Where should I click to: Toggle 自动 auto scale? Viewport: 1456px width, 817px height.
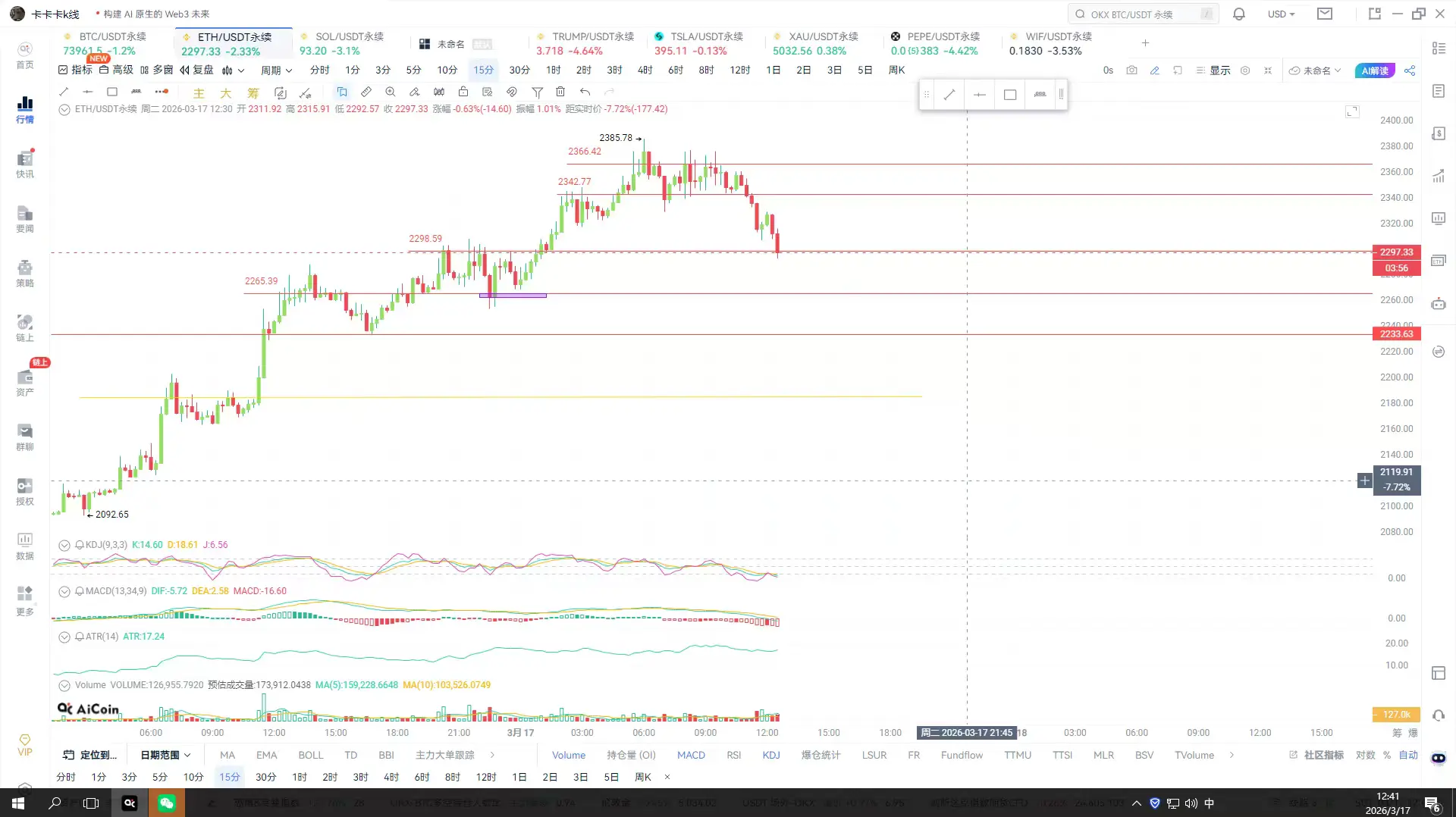point(1408,755)
